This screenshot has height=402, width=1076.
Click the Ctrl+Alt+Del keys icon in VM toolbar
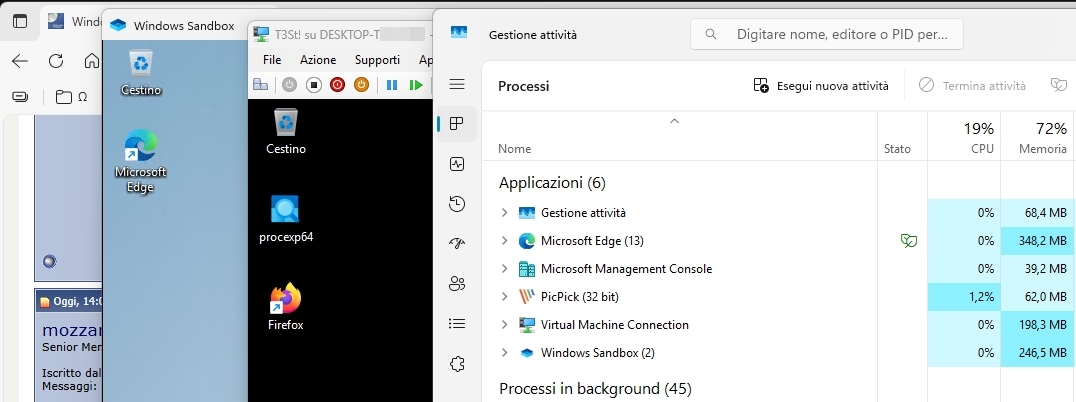261,85
